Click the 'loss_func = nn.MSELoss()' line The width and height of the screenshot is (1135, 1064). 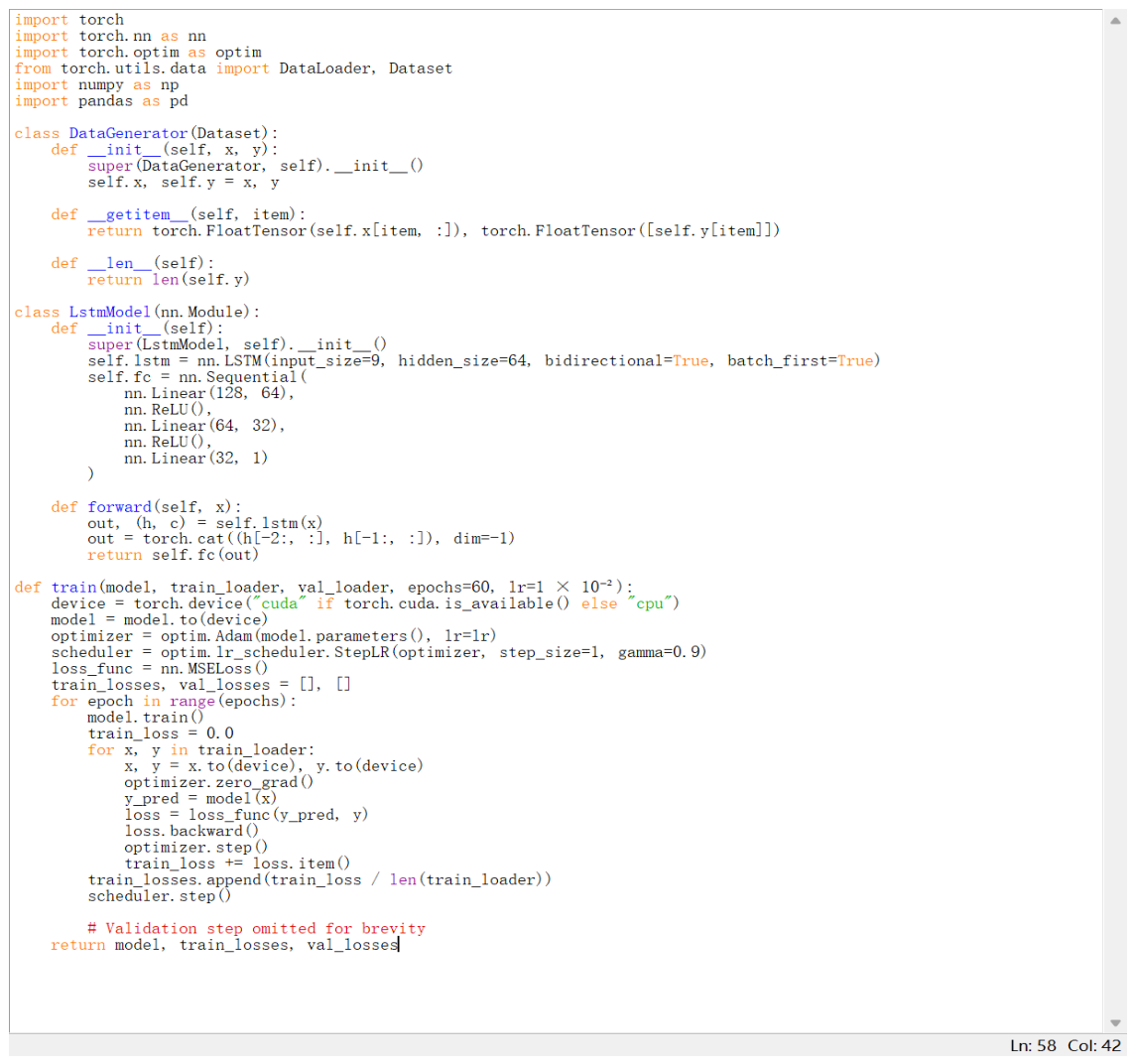tap(160, 669)
